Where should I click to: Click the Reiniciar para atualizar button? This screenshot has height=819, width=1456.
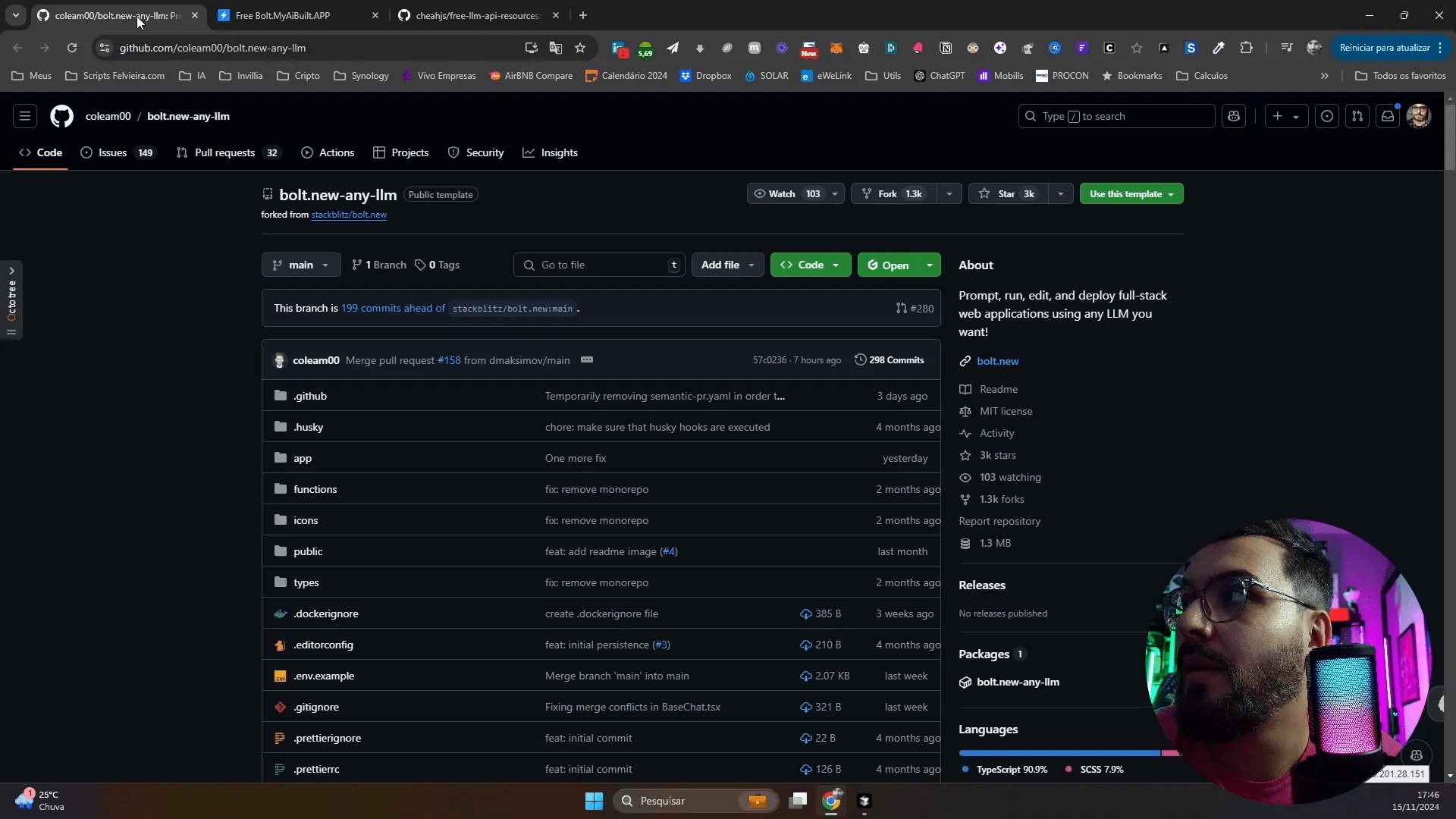(x=1391, y=48)
